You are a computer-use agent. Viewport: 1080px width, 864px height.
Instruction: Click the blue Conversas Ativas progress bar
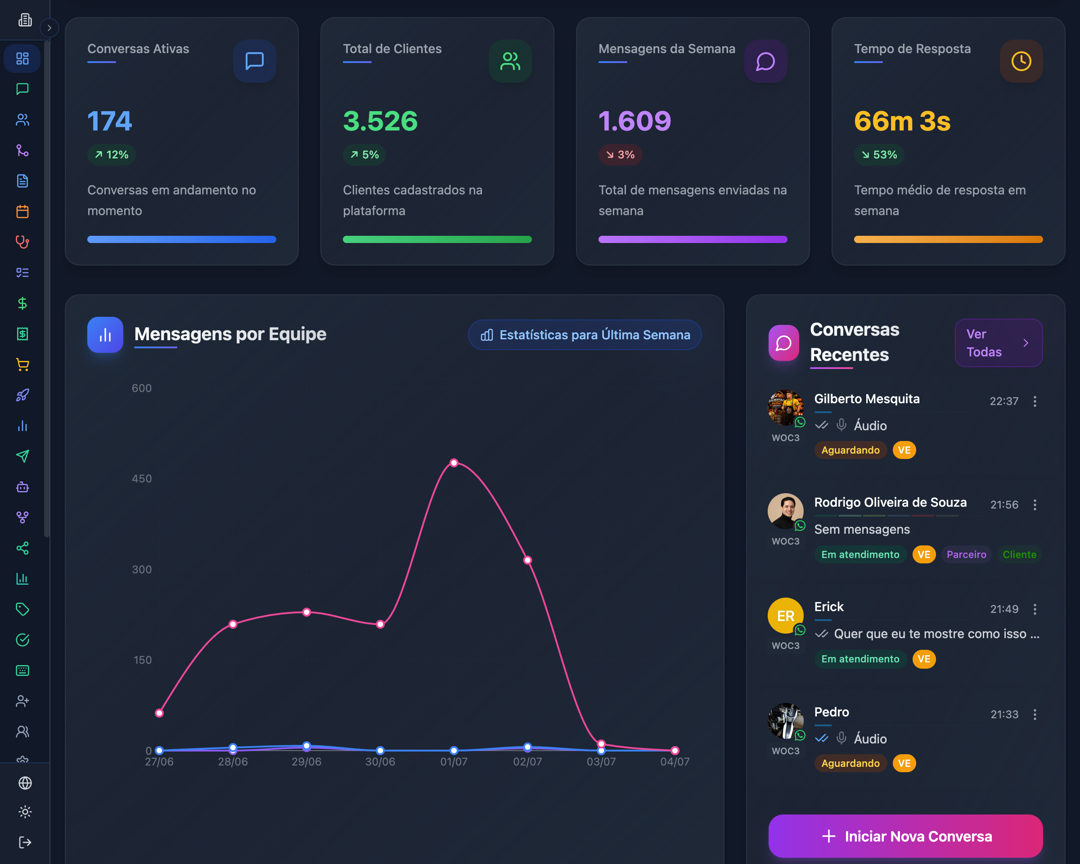click(182, 240)
